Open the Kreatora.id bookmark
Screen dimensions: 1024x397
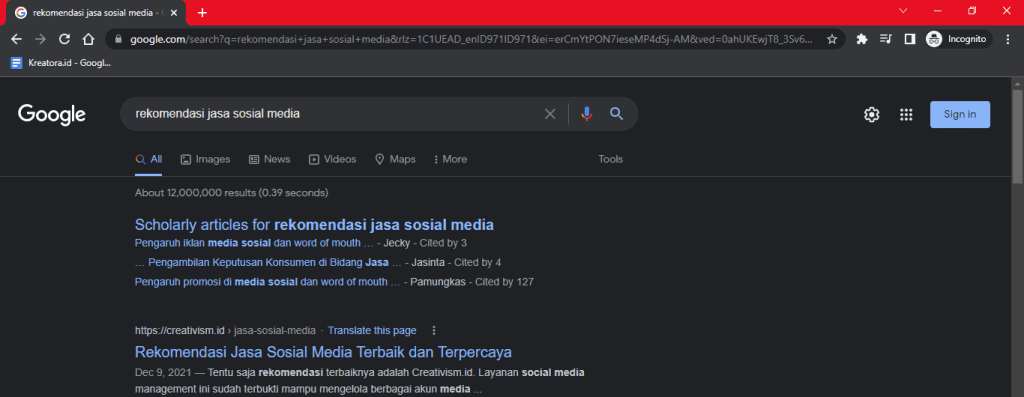coord(61,63)
